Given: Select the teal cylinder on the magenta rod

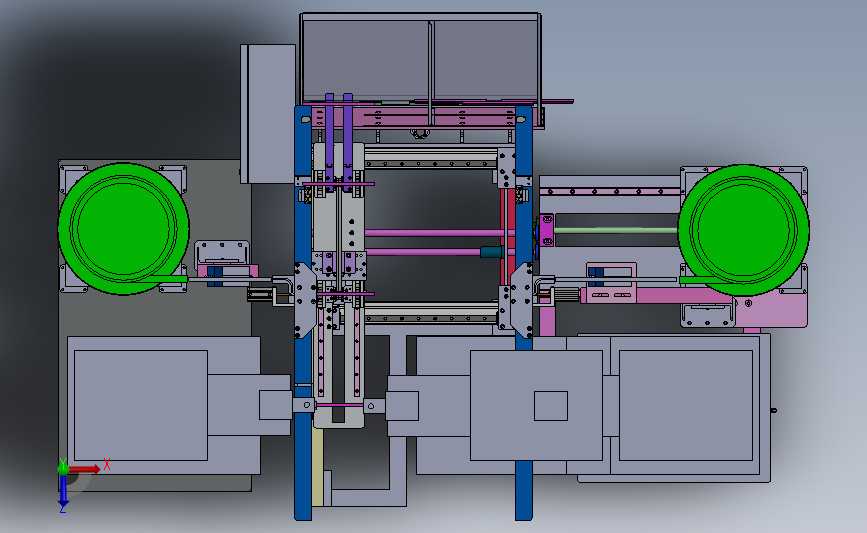Looking at the screenshot, I should (x=492, y=252).
